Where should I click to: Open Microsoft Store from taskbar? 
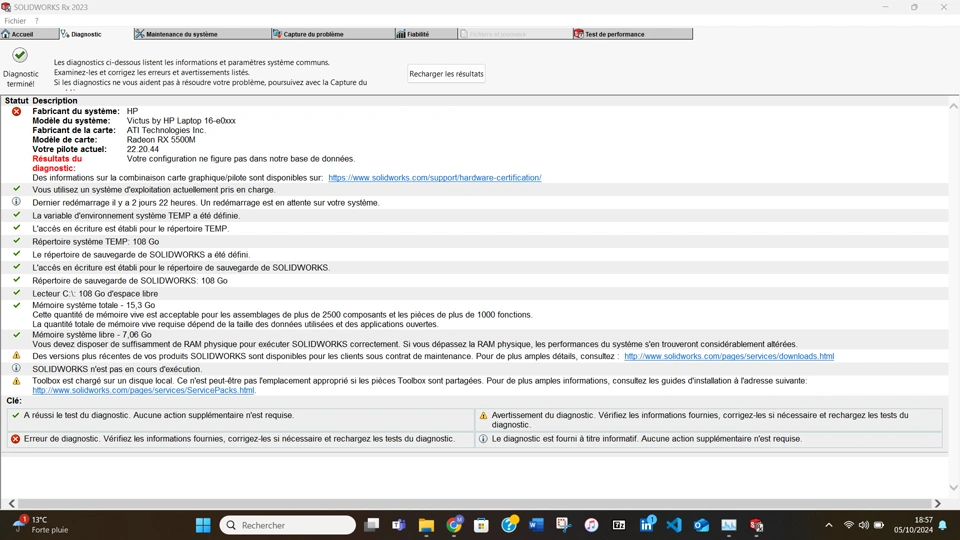coord(481,525)
